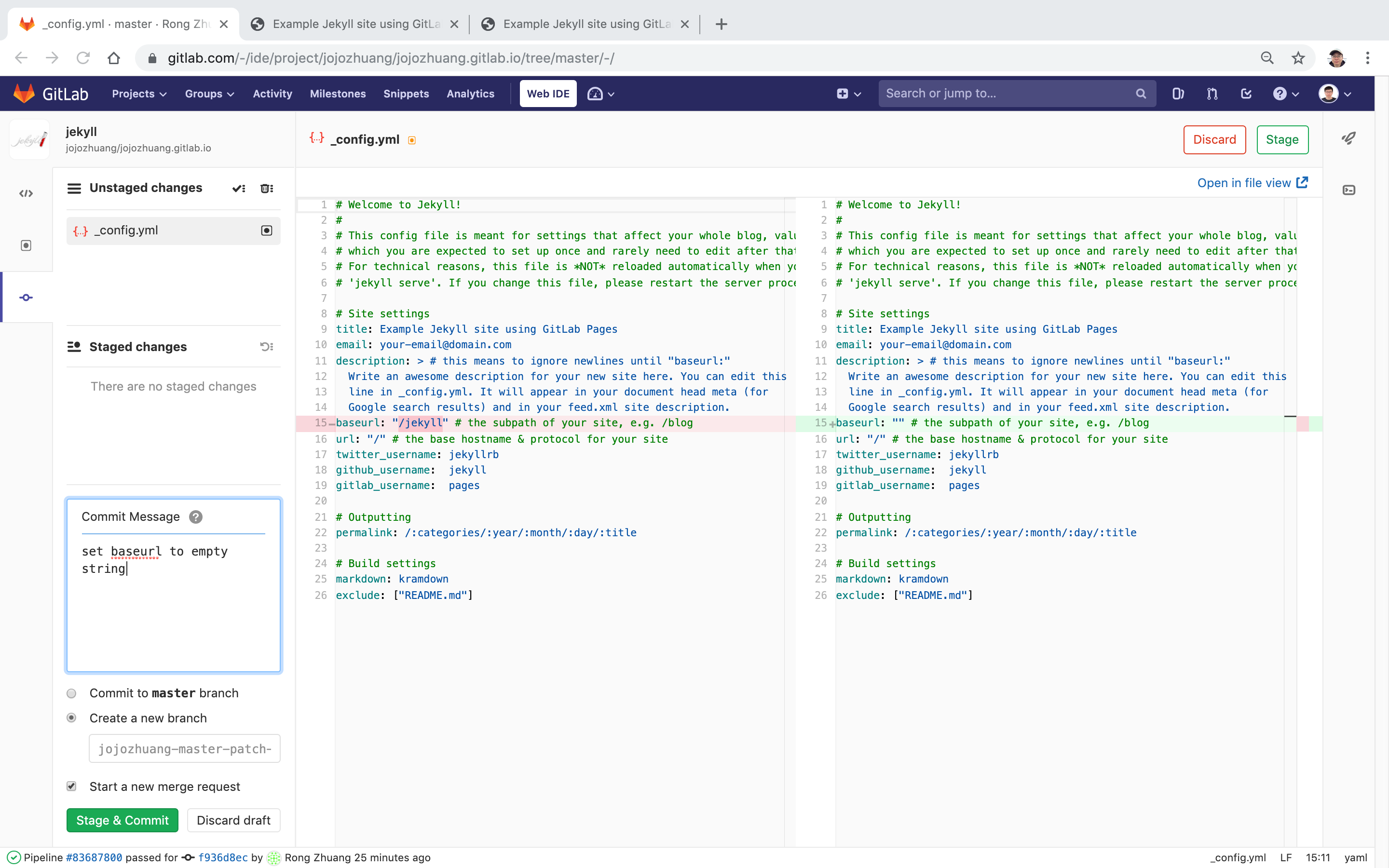
Task: Unstage all changes icon
Action: pos(266,347)
